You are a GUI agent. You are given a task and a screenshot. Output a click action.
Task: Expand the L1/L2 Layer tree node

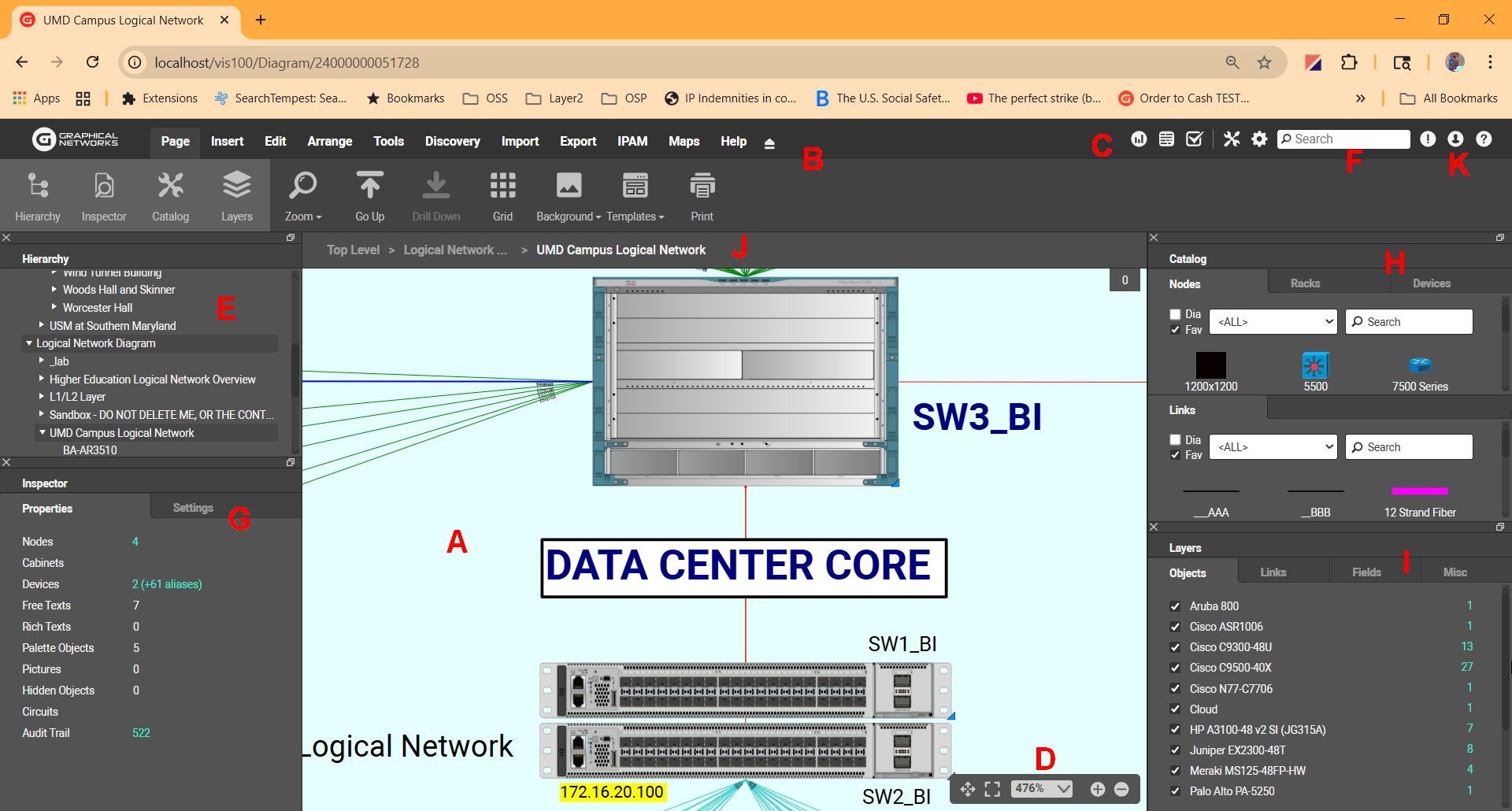pyautogui.click(x=42, y=397)
